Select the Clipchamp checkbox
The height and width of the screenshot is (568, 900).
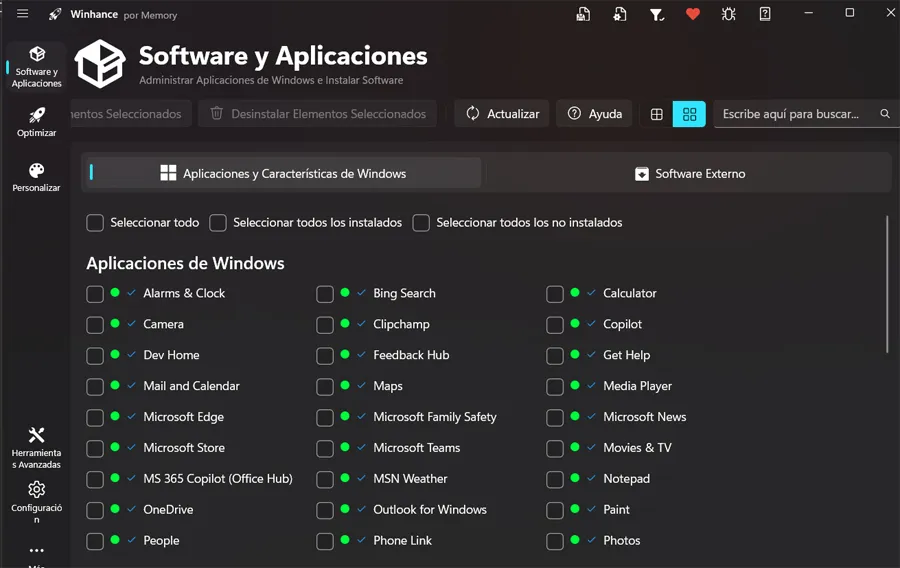click(x=325, y=325)
